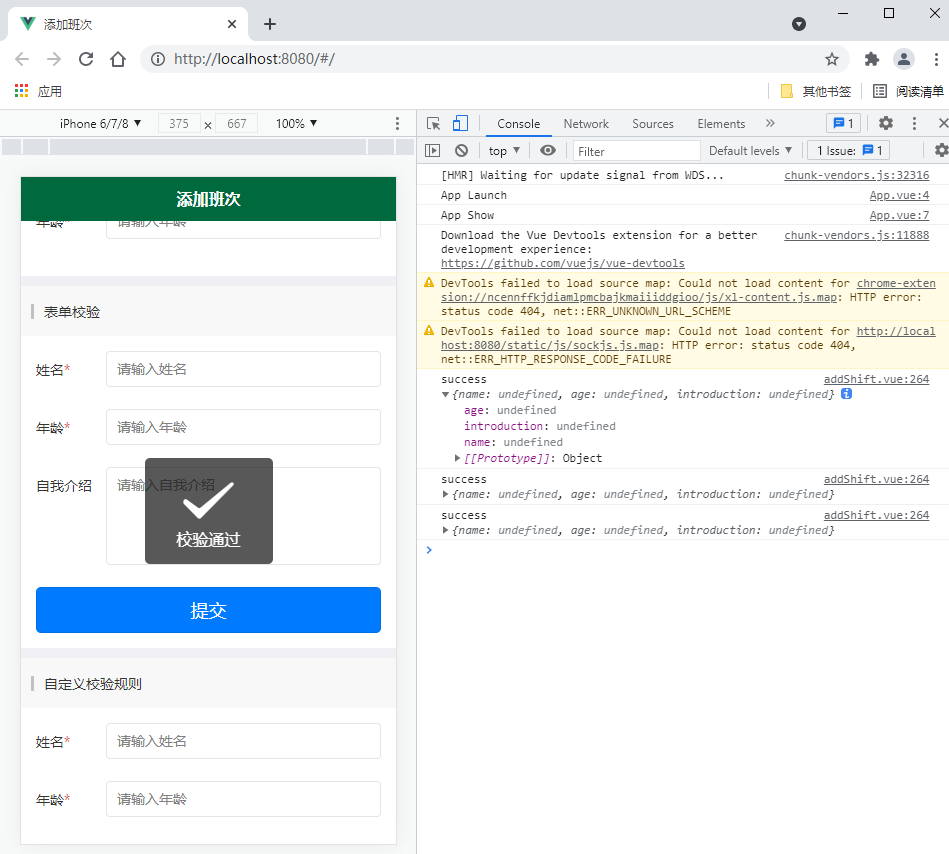Bookmark this page with the star icon
The height and width of the screenshot is (854, 949).
(x=831, y=59)
